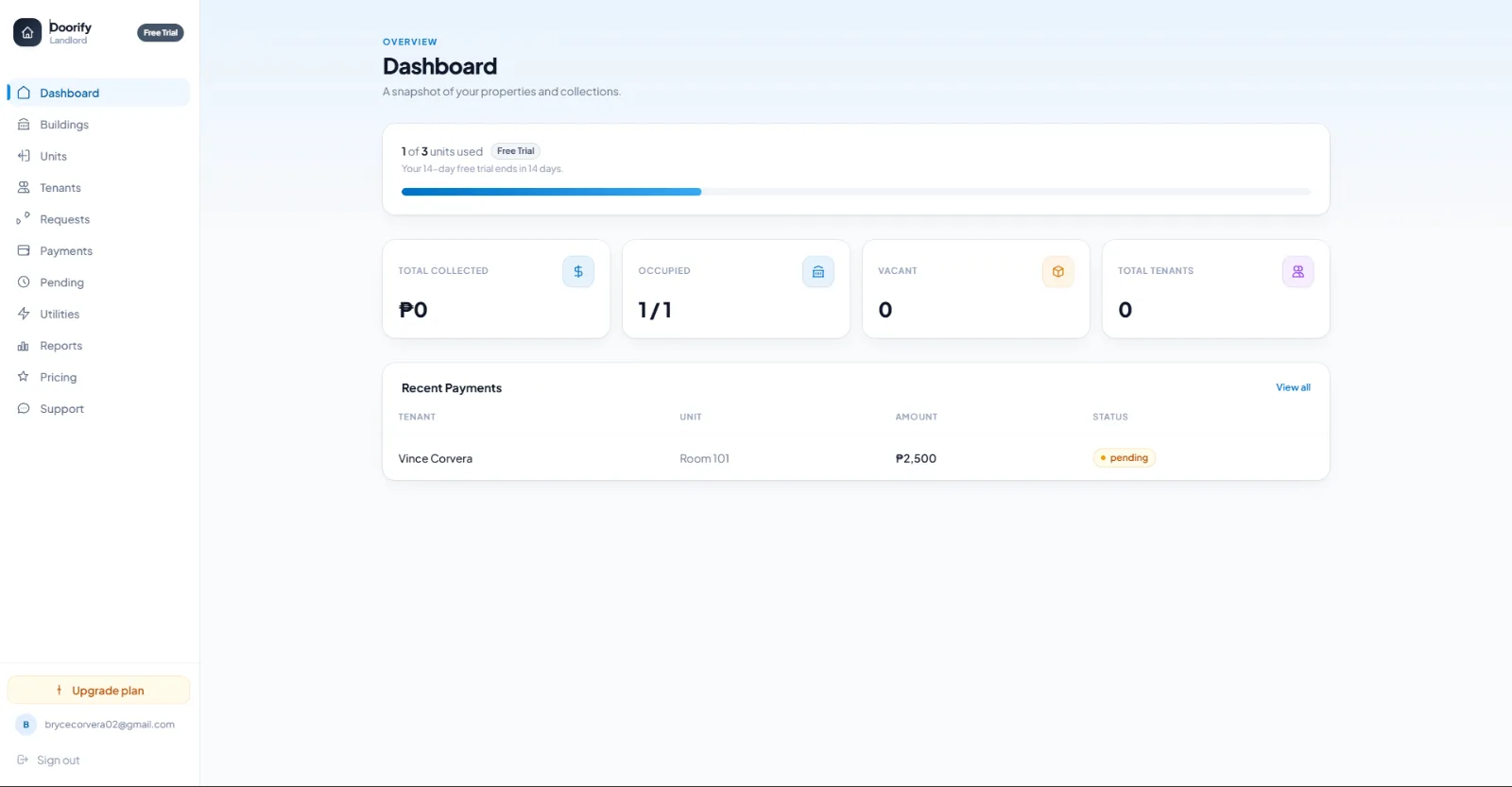Viewport: 1512px width, 787px height.
Task: Click the units usage progress bar
Action: point(855,192)
